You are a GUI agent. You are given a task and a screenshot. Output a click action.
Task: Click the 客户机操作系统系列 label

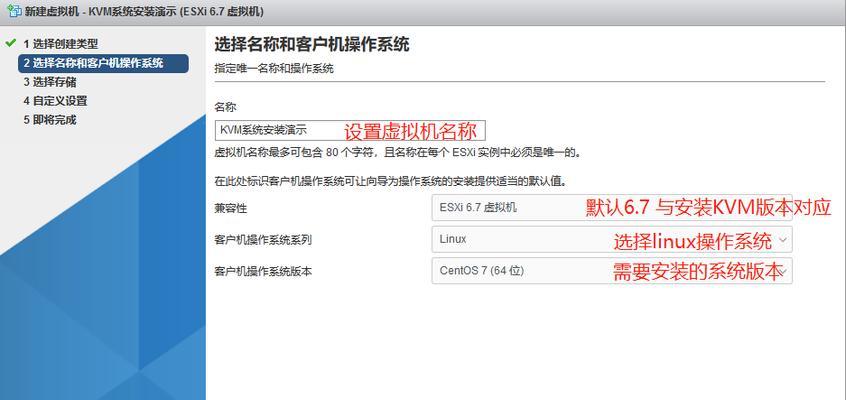click(x=263, y=240)
